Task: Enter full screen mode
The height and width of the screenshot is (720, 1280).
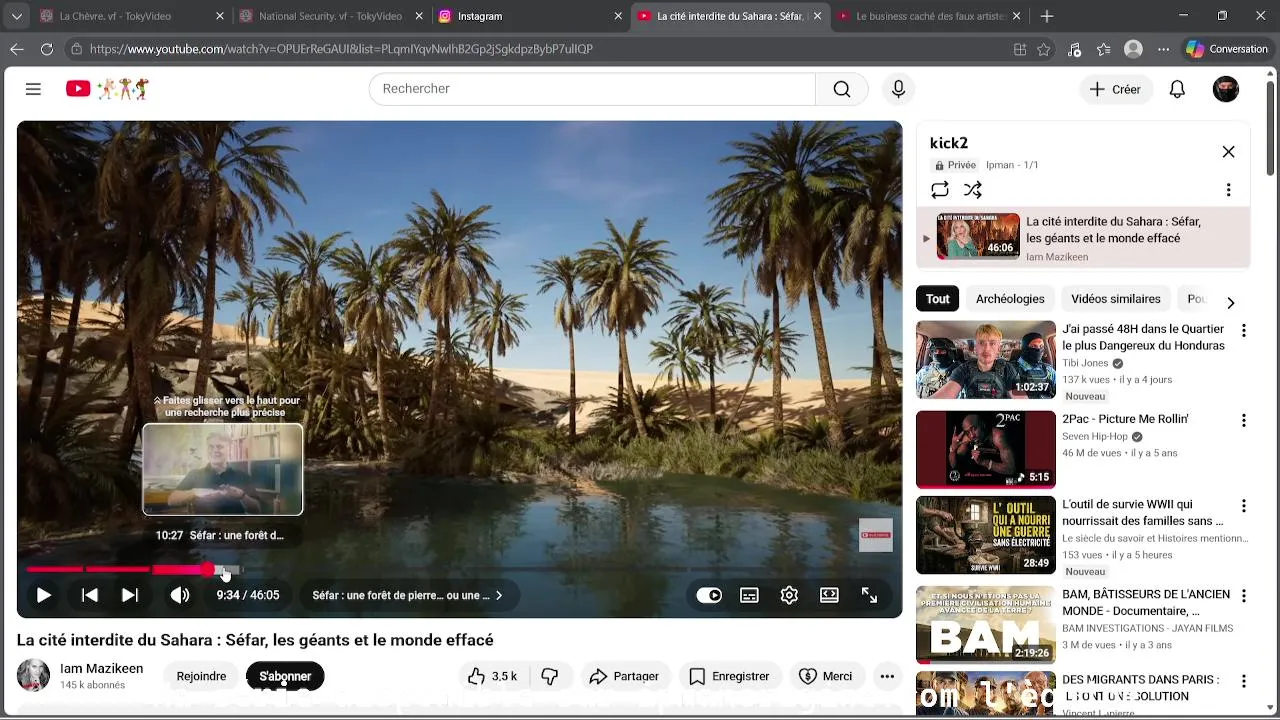Action: [x=869, y=595]
